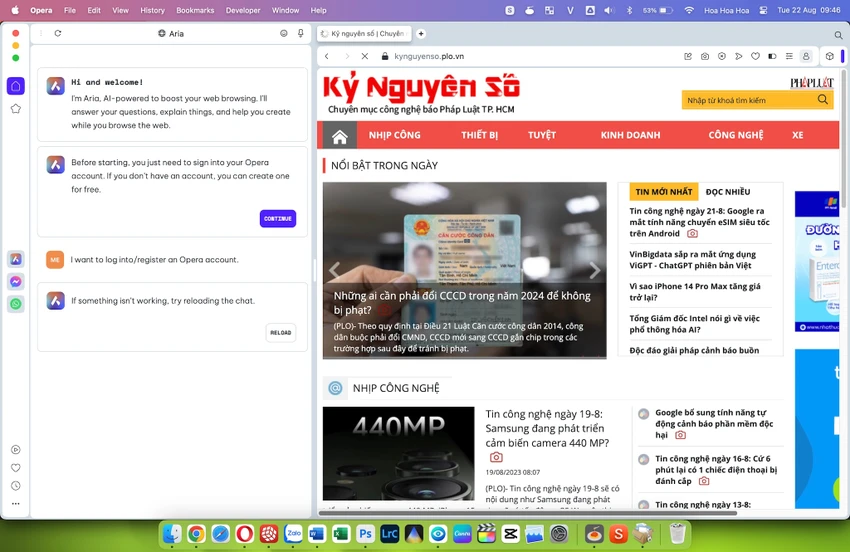Submit search with the magnifier in yellow box
Viewport: 850px width, 552px height.
coord(823,100)
